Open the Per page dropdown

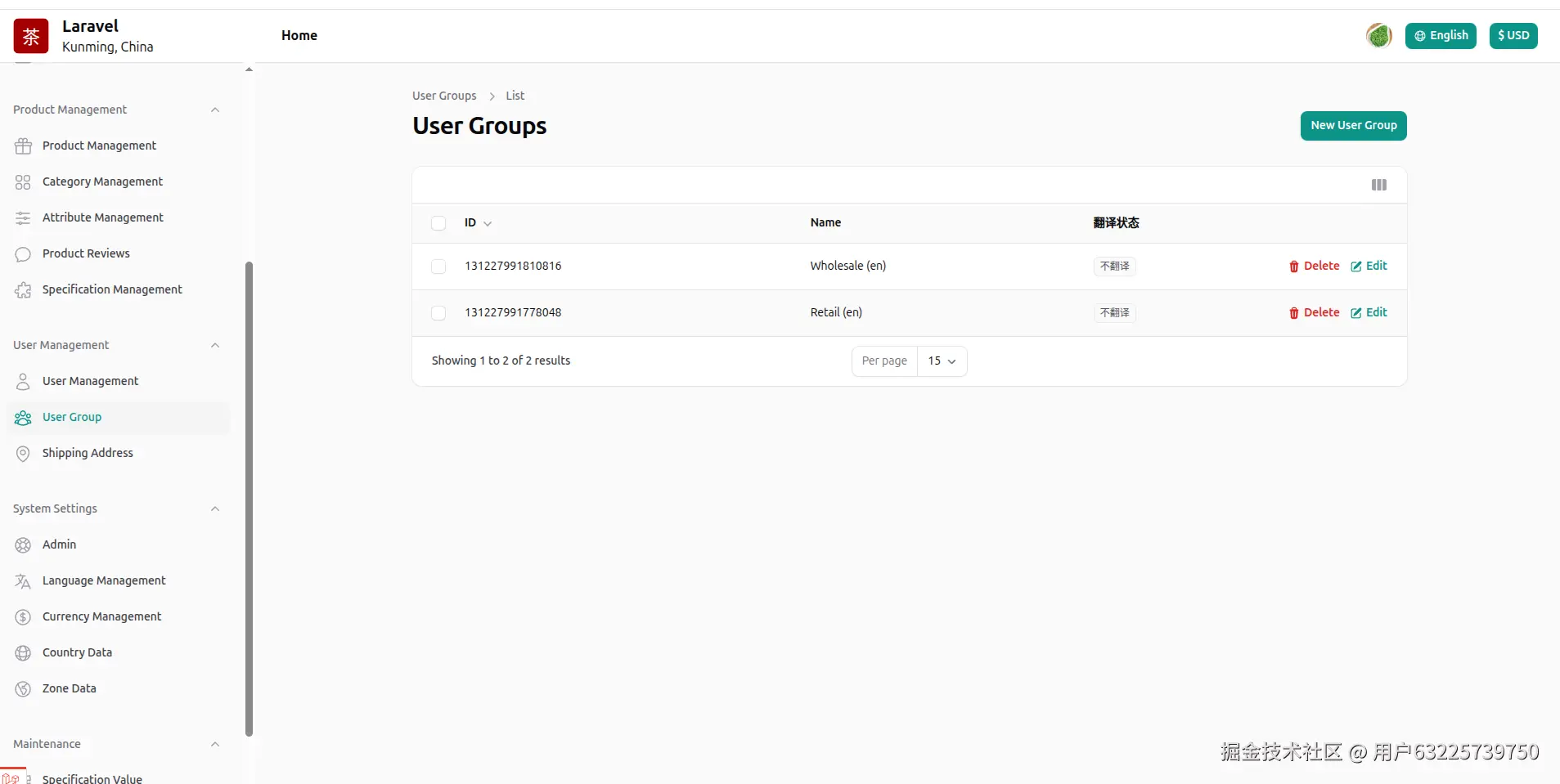coord(942,361)
